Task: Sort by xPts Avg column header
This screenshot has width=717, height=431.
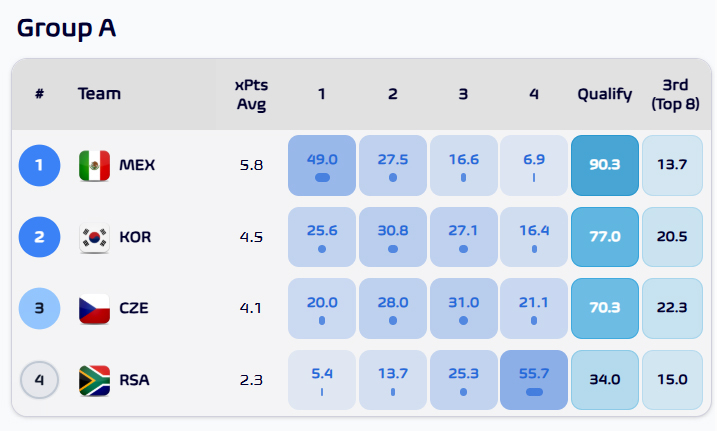Action: (251, 95)
